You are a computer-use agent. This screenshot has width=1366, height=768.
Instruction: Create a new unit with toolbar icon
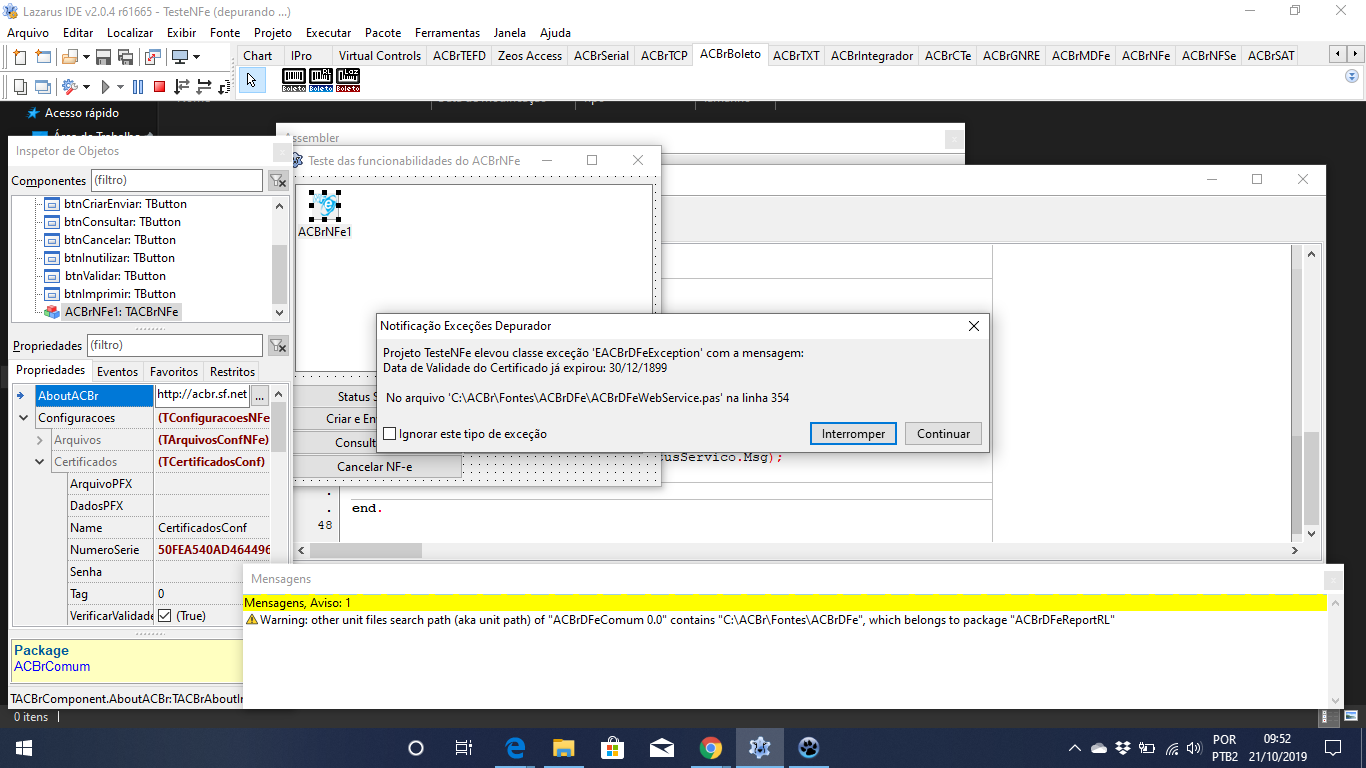pyautogui.click(x=19, y=57)
